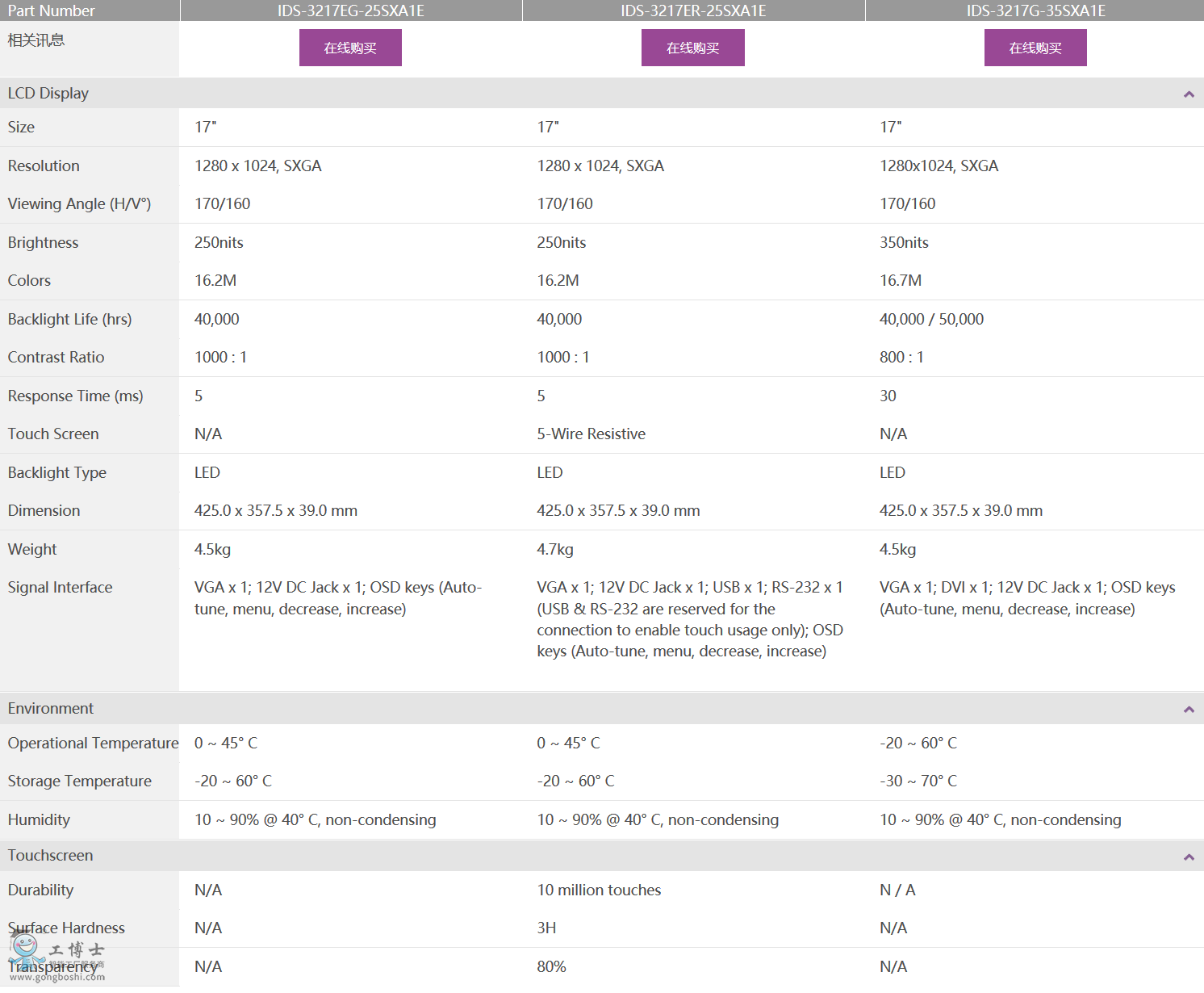Click the 350nits brightness value

pos(904,243)
